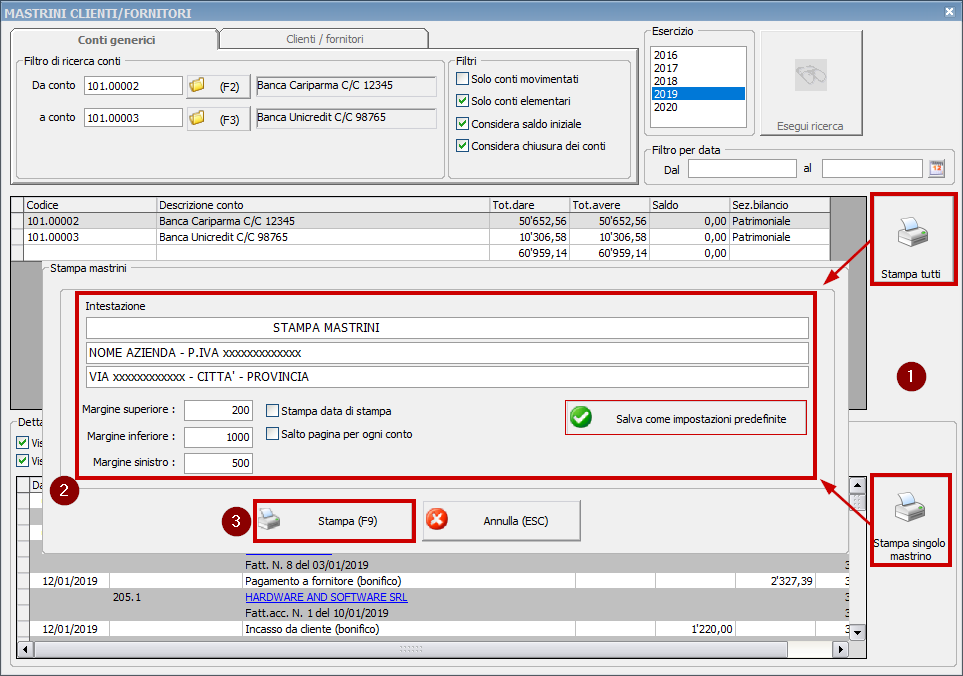This screenshot has height=676, width=963.
Task: Switch to the Clienti / fornitori tab
Action: [x=327, y=37]
